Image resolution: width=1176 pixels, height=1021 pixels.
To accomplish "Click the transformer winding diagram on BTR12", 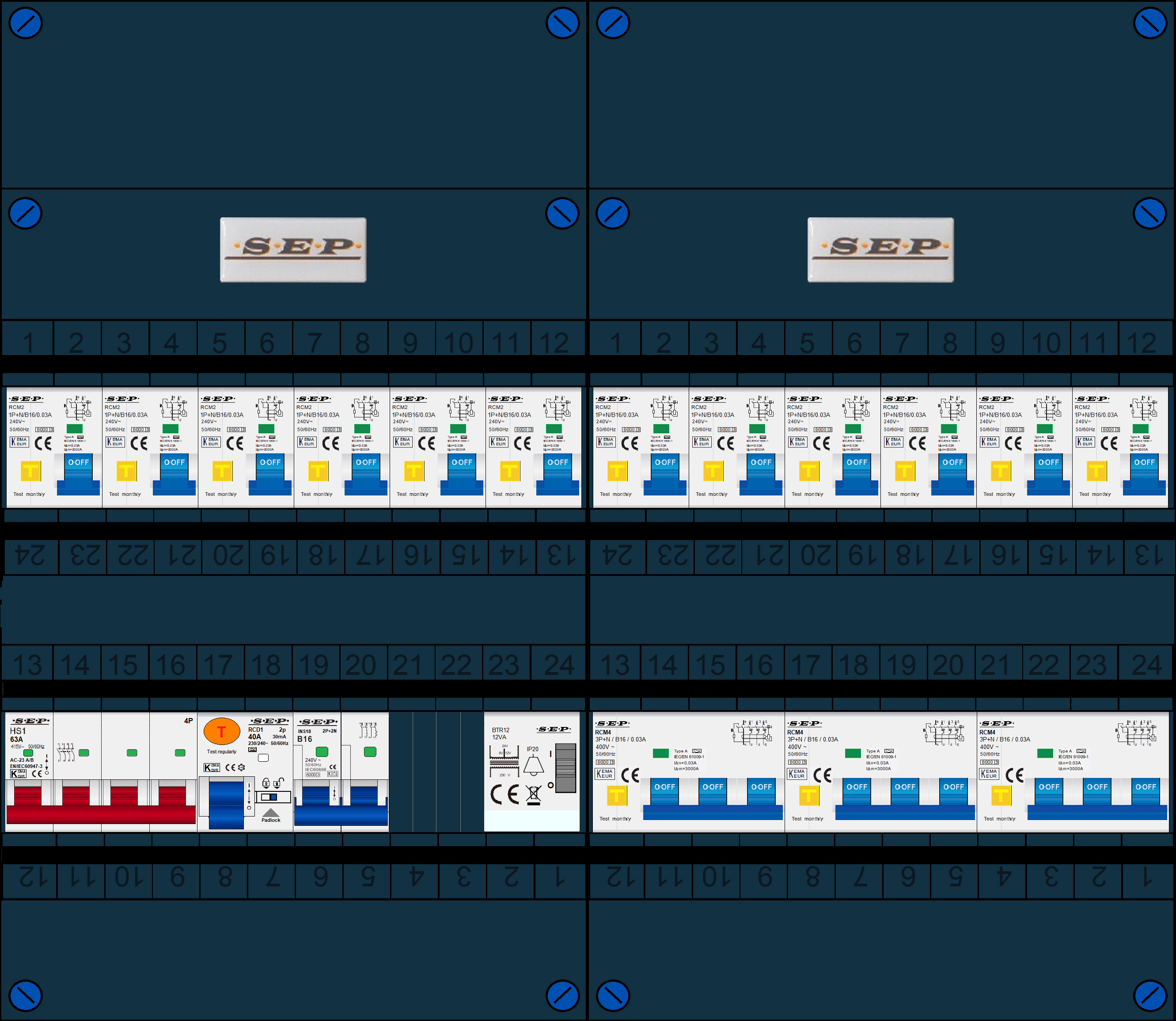I will click(505, 760).
